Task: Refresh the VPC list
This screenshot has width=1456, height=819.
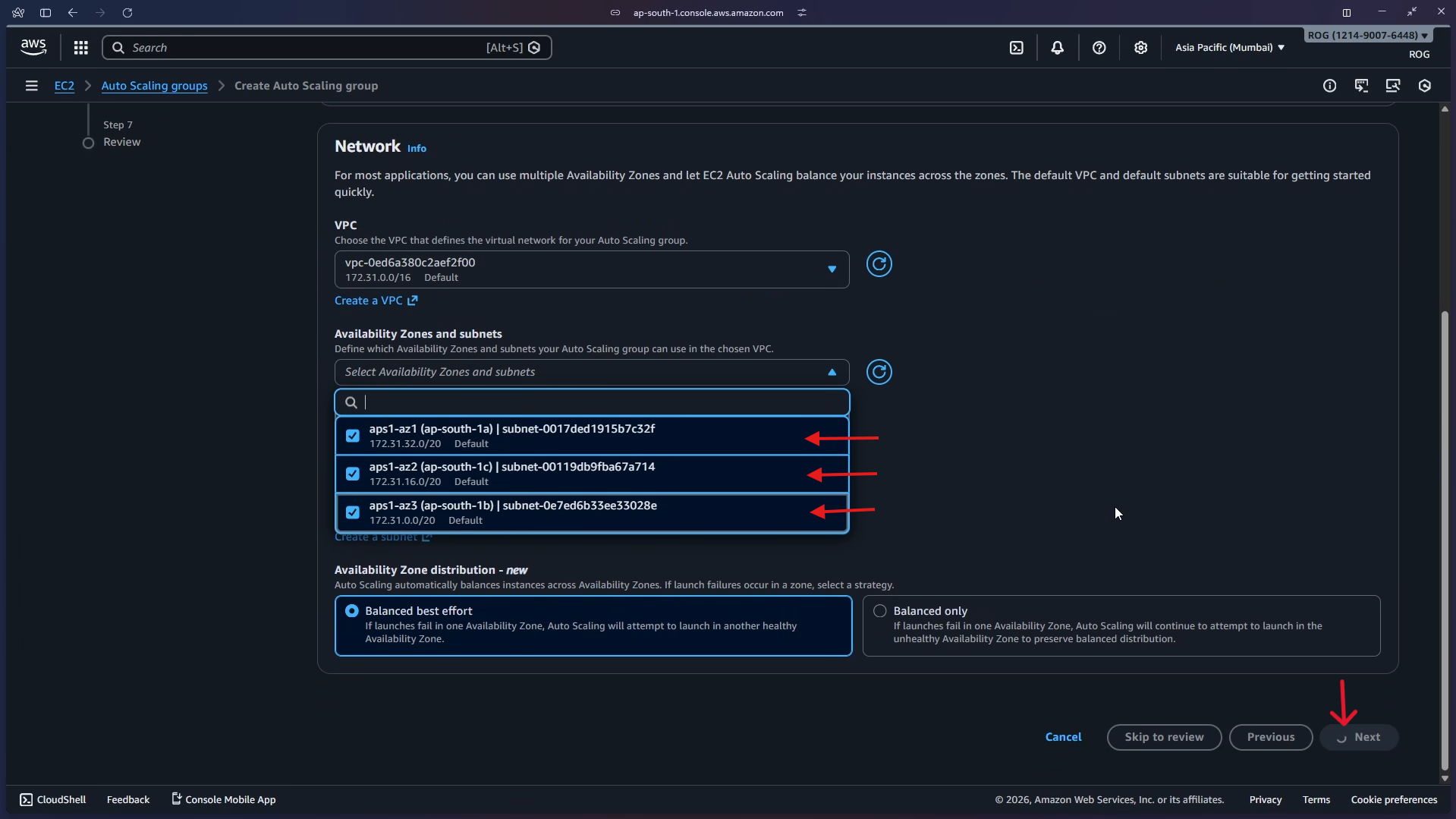Action: coord(879,264)
